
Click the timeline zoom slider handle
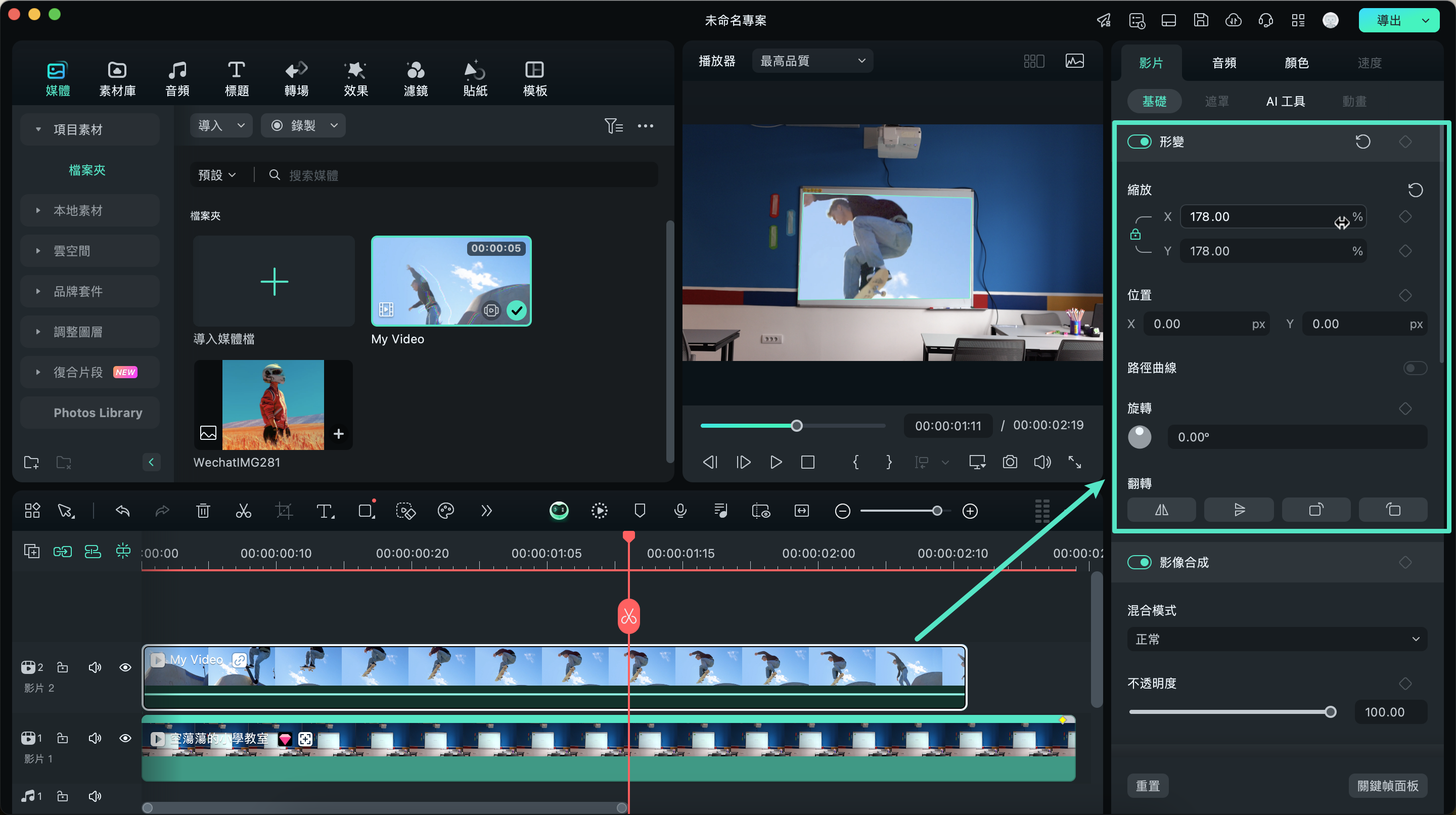[937, 511]
